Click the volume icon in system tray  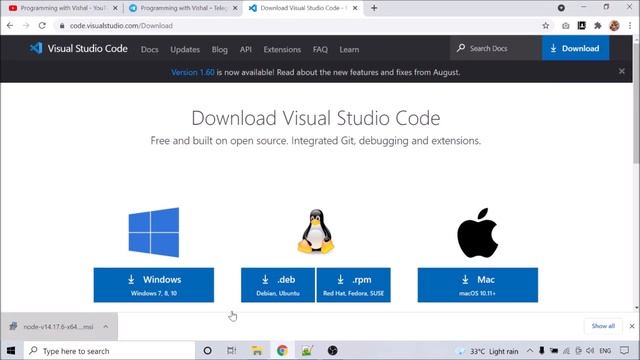pyautogui.click(x=590, y=351)
